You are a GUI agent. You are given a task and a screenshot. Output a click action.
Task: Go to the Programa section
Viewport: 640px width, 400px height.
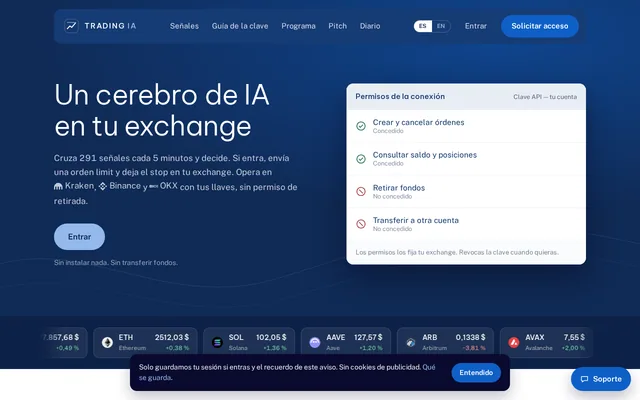(x=298, y=26)
